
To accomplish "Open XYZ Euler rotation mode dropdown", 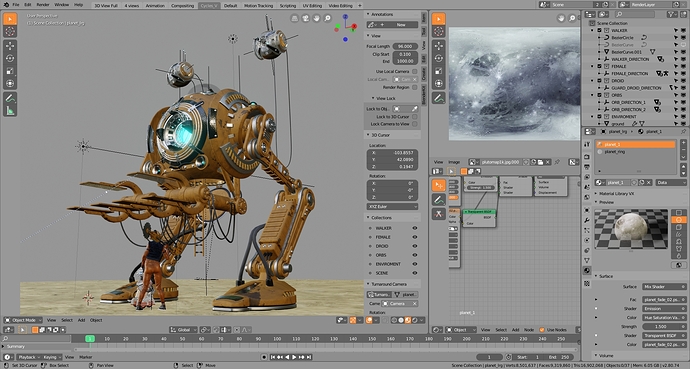I will point(392,206).
